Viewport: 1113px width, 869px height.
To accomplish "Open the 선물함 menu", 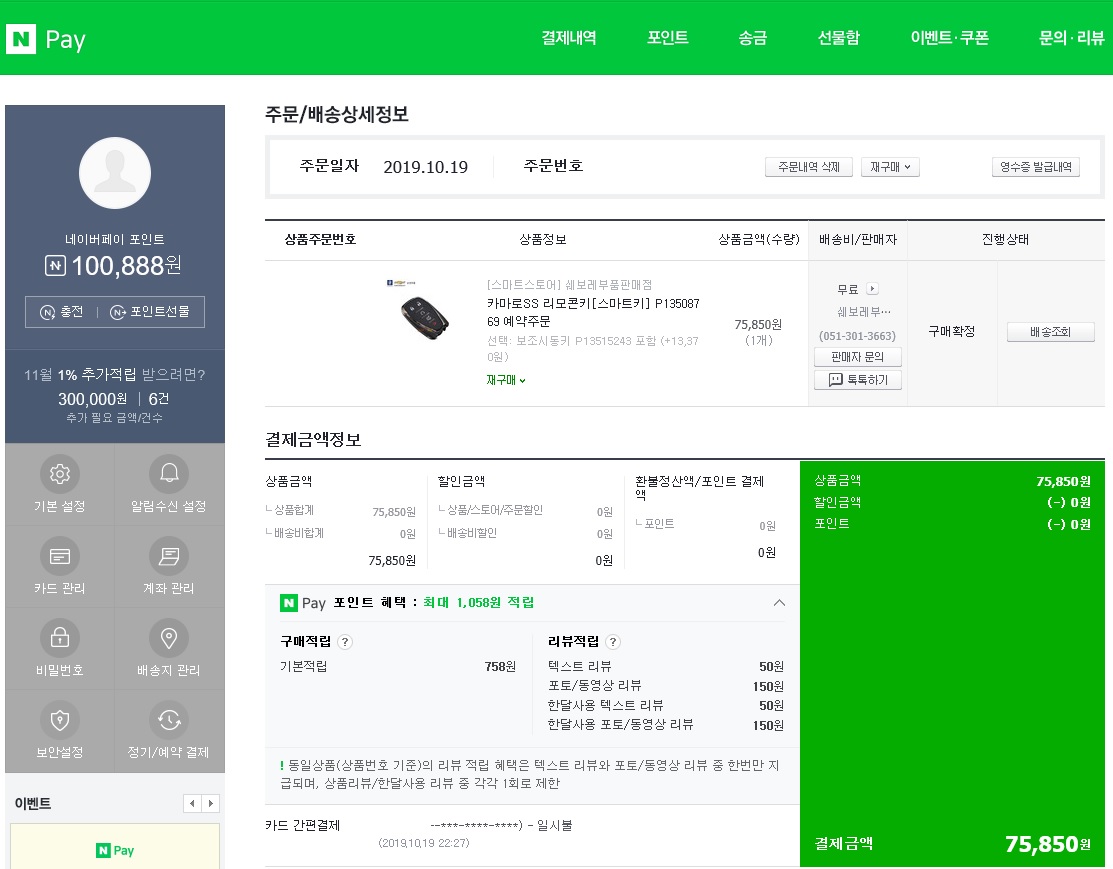I will (838, 38).
